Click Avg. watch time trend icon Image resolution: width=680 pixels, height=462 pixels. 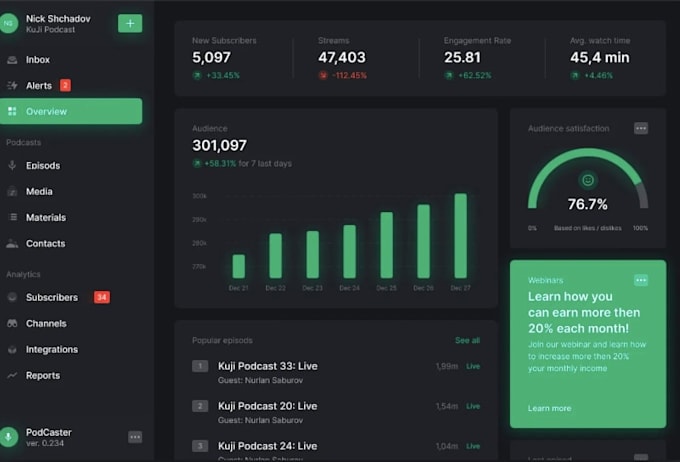click(575, 75)
